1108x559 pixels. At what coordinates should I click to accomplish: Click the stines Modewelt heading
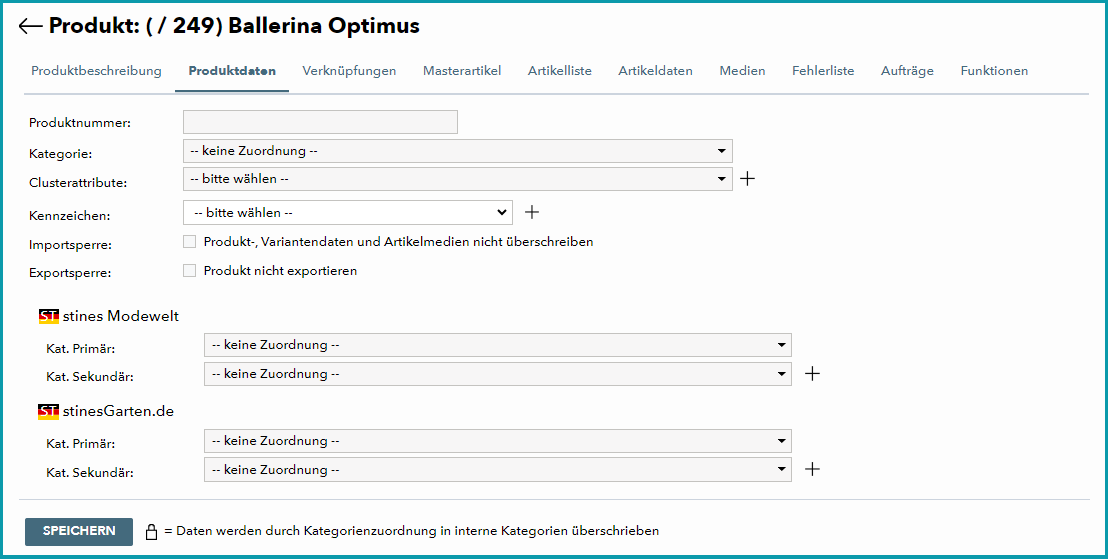coord(121,316)
